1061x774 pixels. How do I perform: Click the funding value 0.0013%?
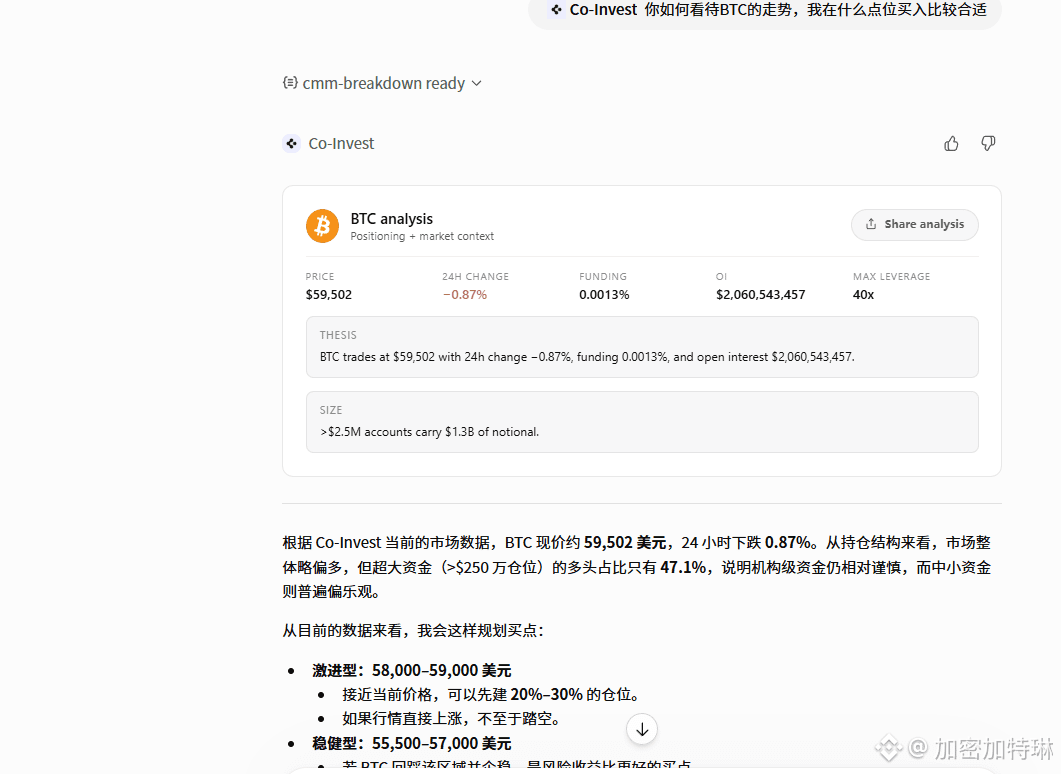point(604,294)
